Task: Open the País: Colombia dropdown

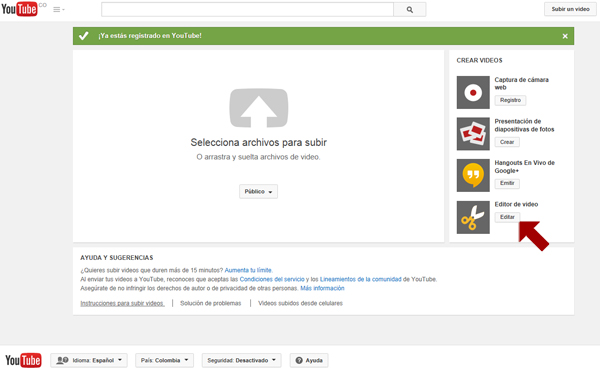Action: [x=165, y=360]
